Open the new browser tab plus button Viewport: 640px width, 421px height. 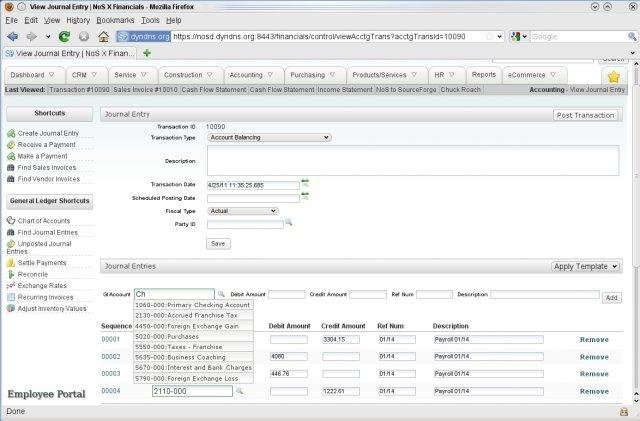147,53
